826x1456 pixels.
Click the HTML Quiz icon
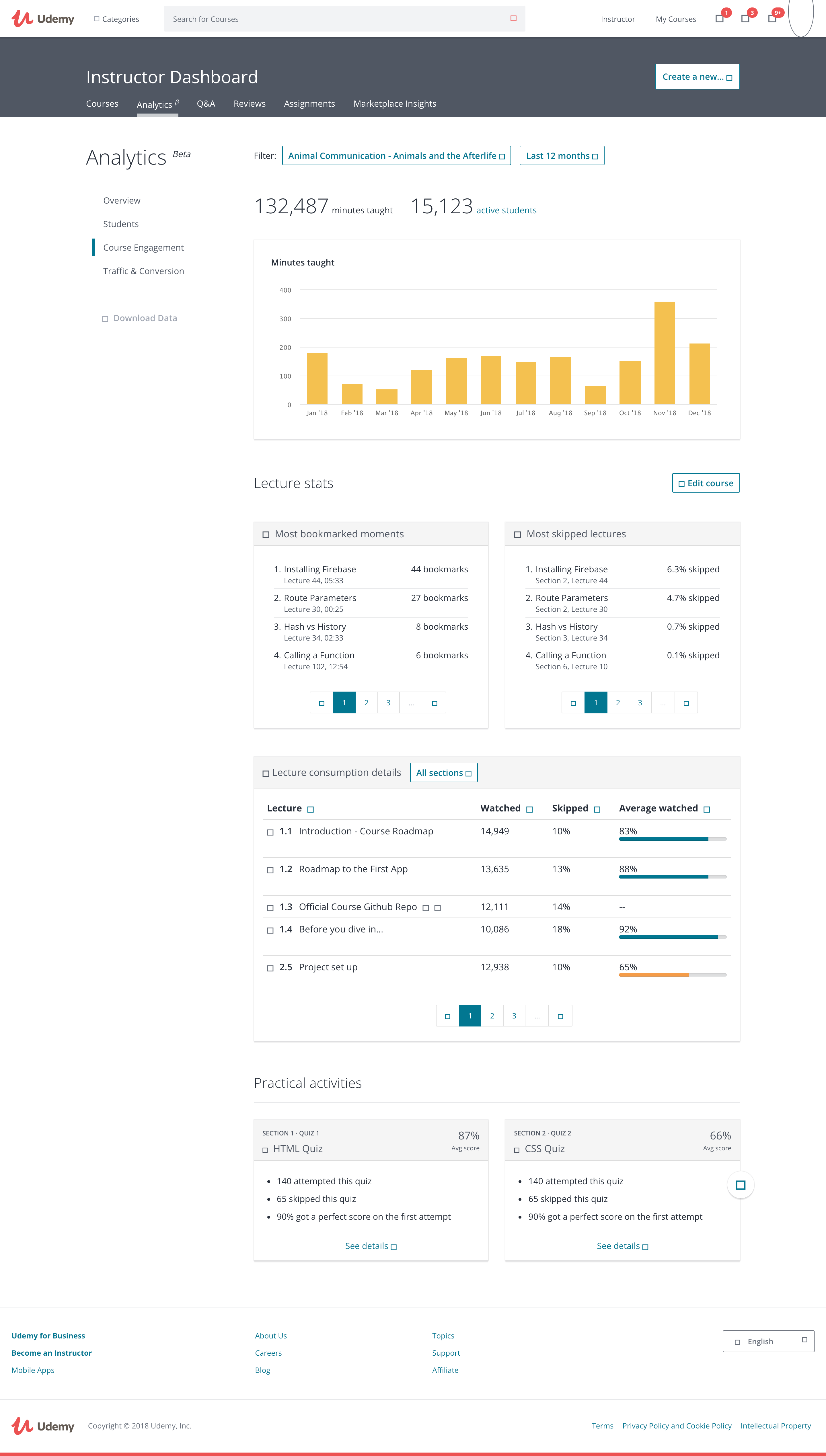265,1150
